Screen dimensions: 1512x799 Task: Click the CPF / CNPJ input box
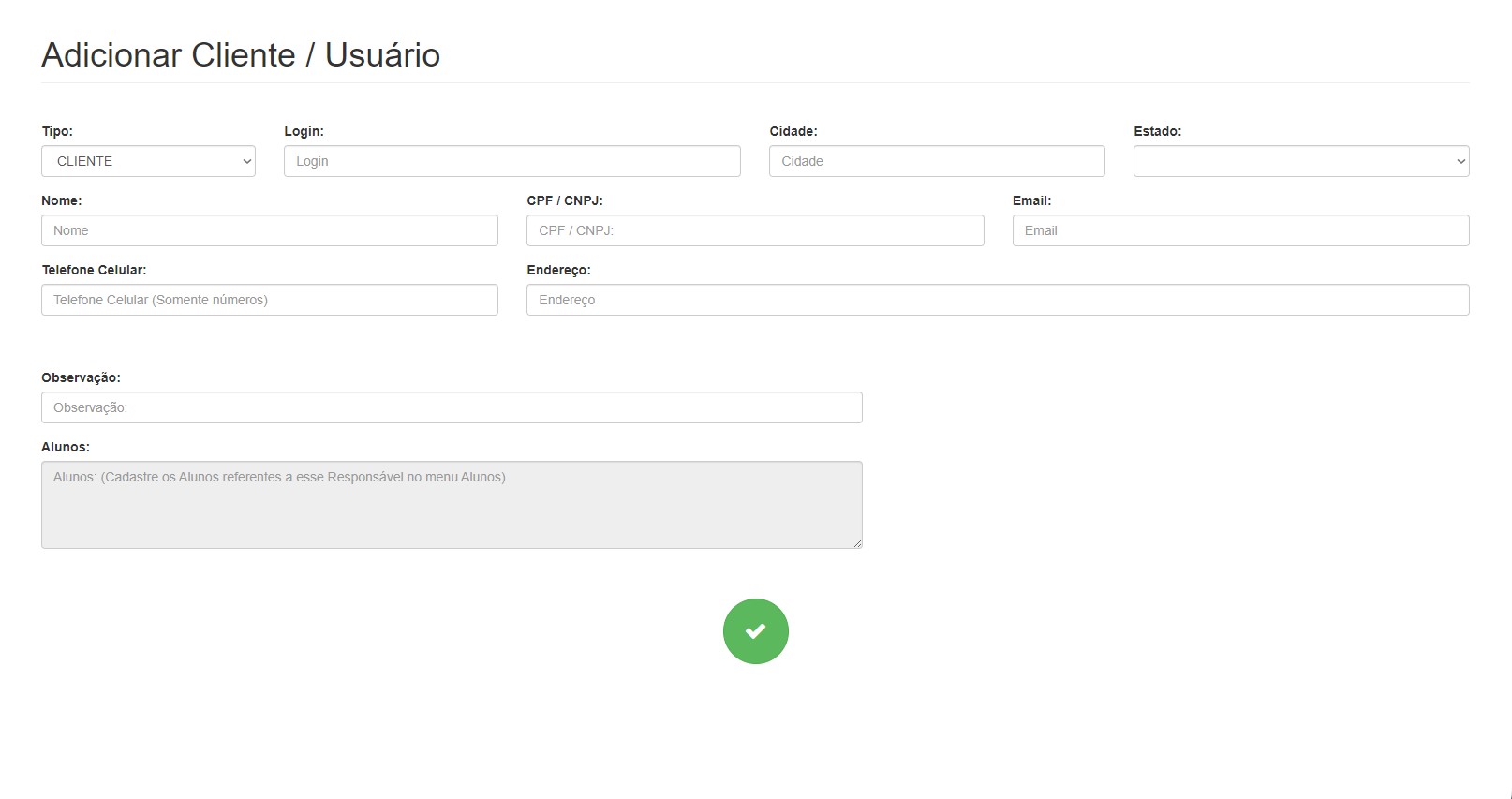pos(755,230)
